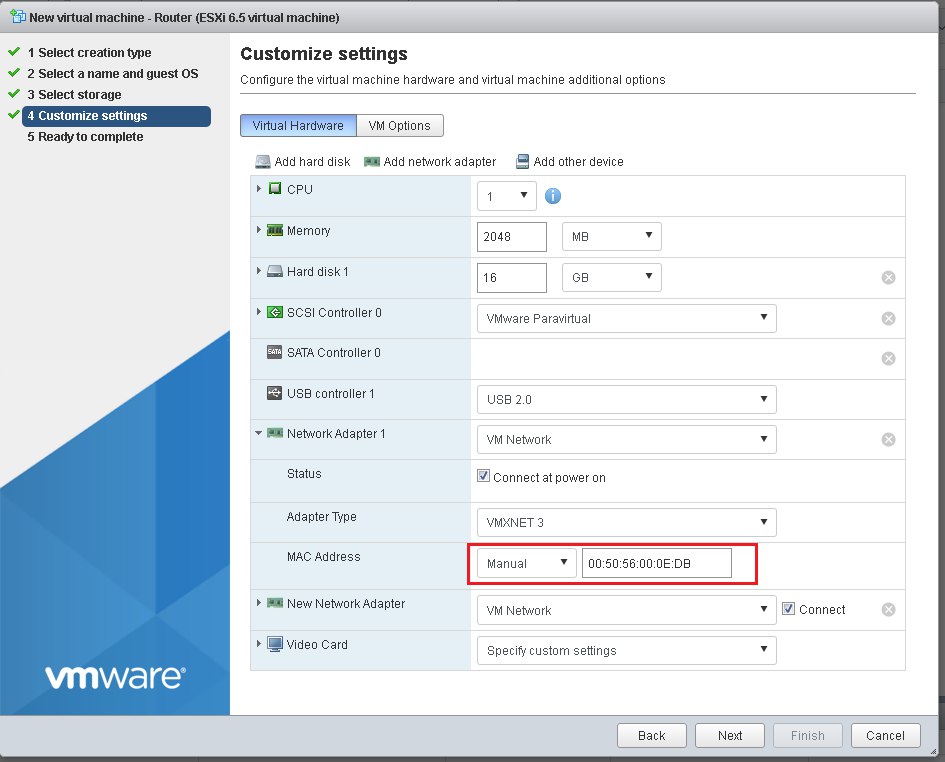The width and height of the screenshot is (945, 762).
Task: Expand the SCSI Controller 0 row
Action: [259, 312]
